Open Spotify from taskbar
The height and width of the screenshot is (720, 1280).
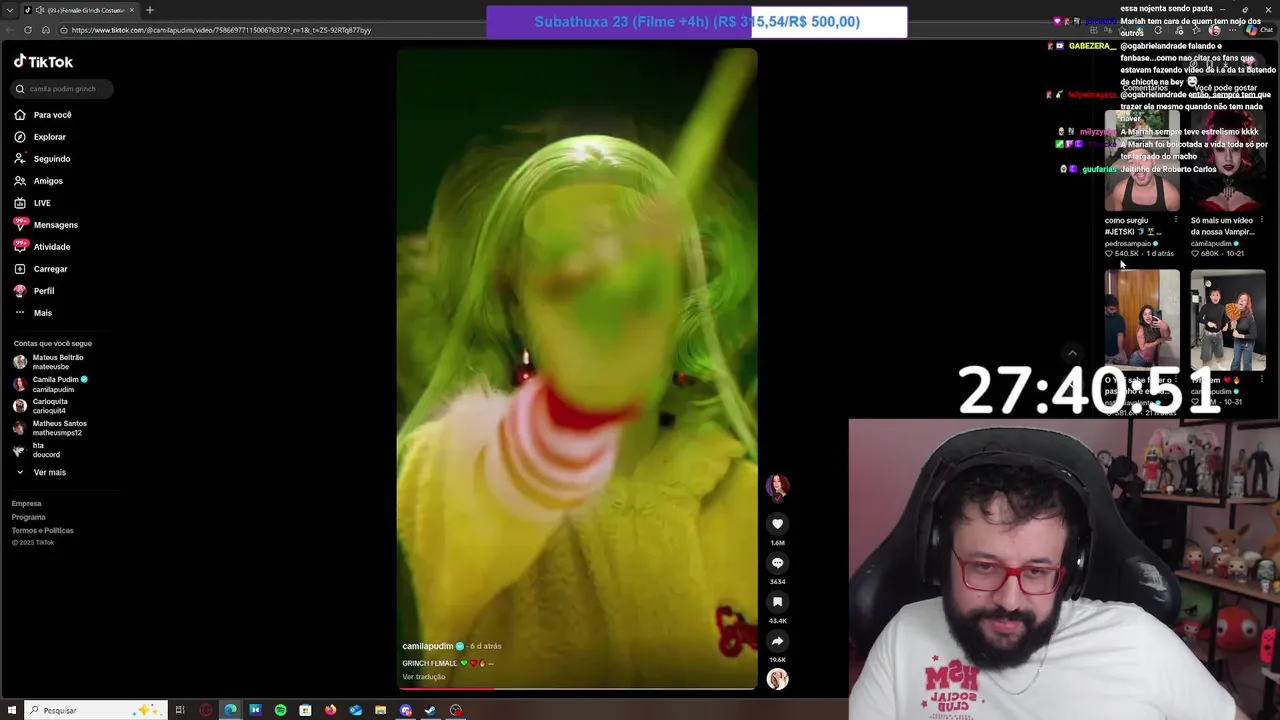tap(280, 710)
